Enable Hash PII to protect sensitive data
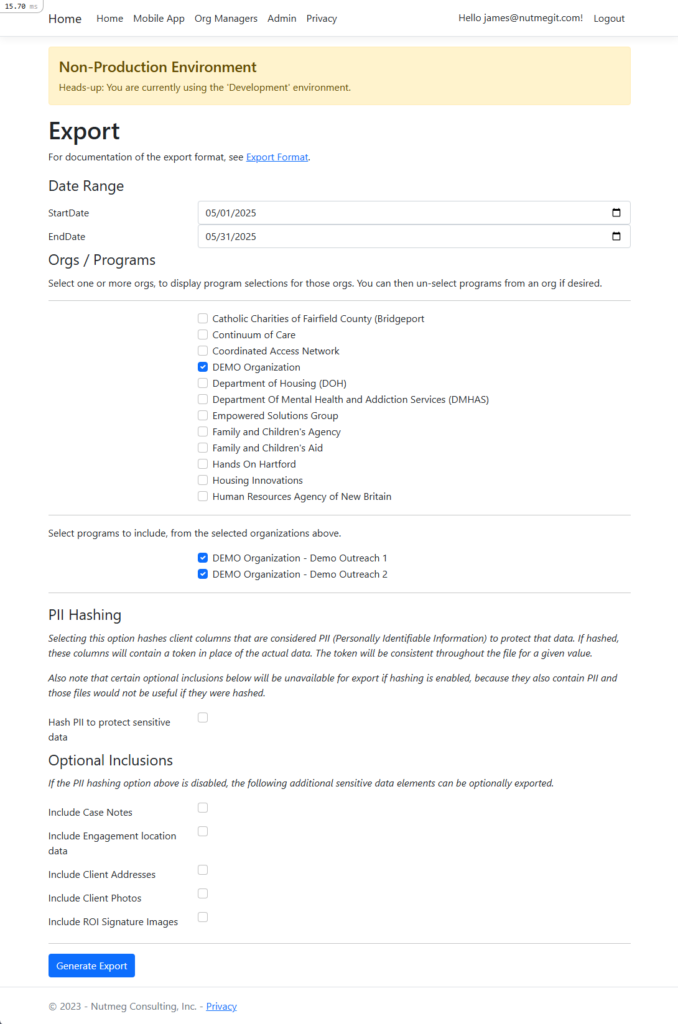678x1024 pixels. click(203, 717)
